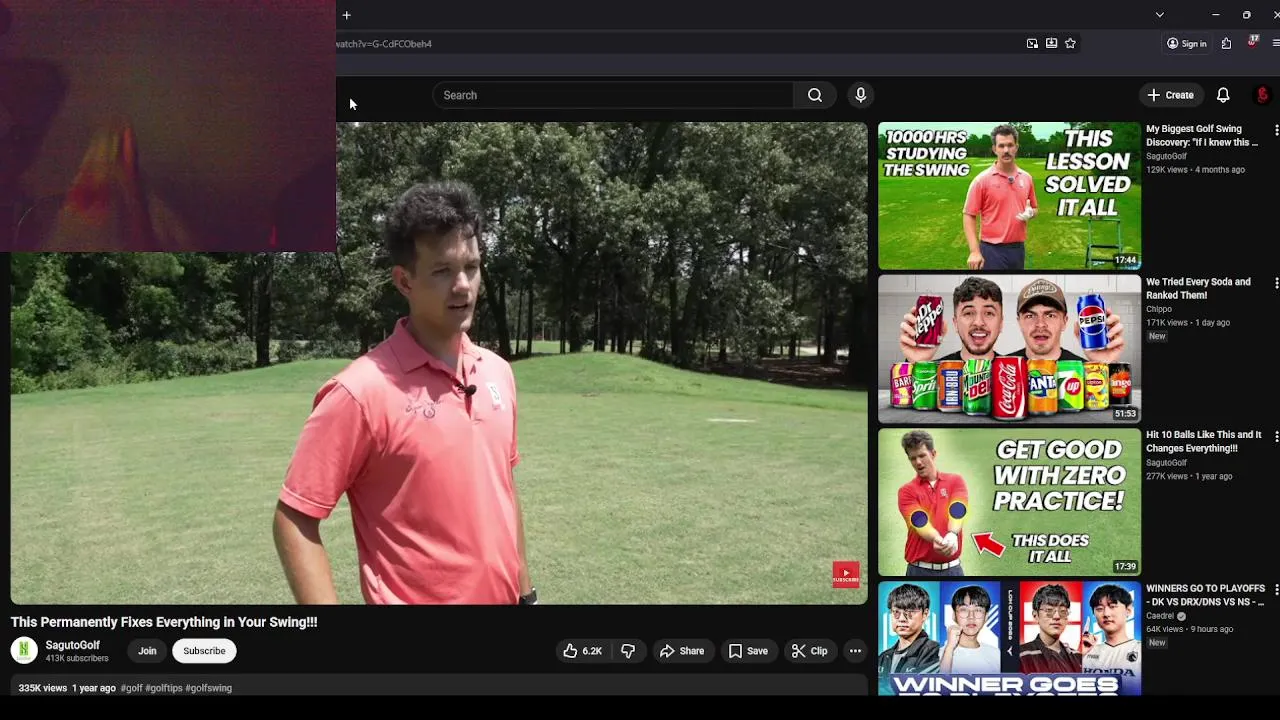Click '277K views • 1 year ago' text
This screenshot has height=720, width=1280.
tap(1189, 476)
